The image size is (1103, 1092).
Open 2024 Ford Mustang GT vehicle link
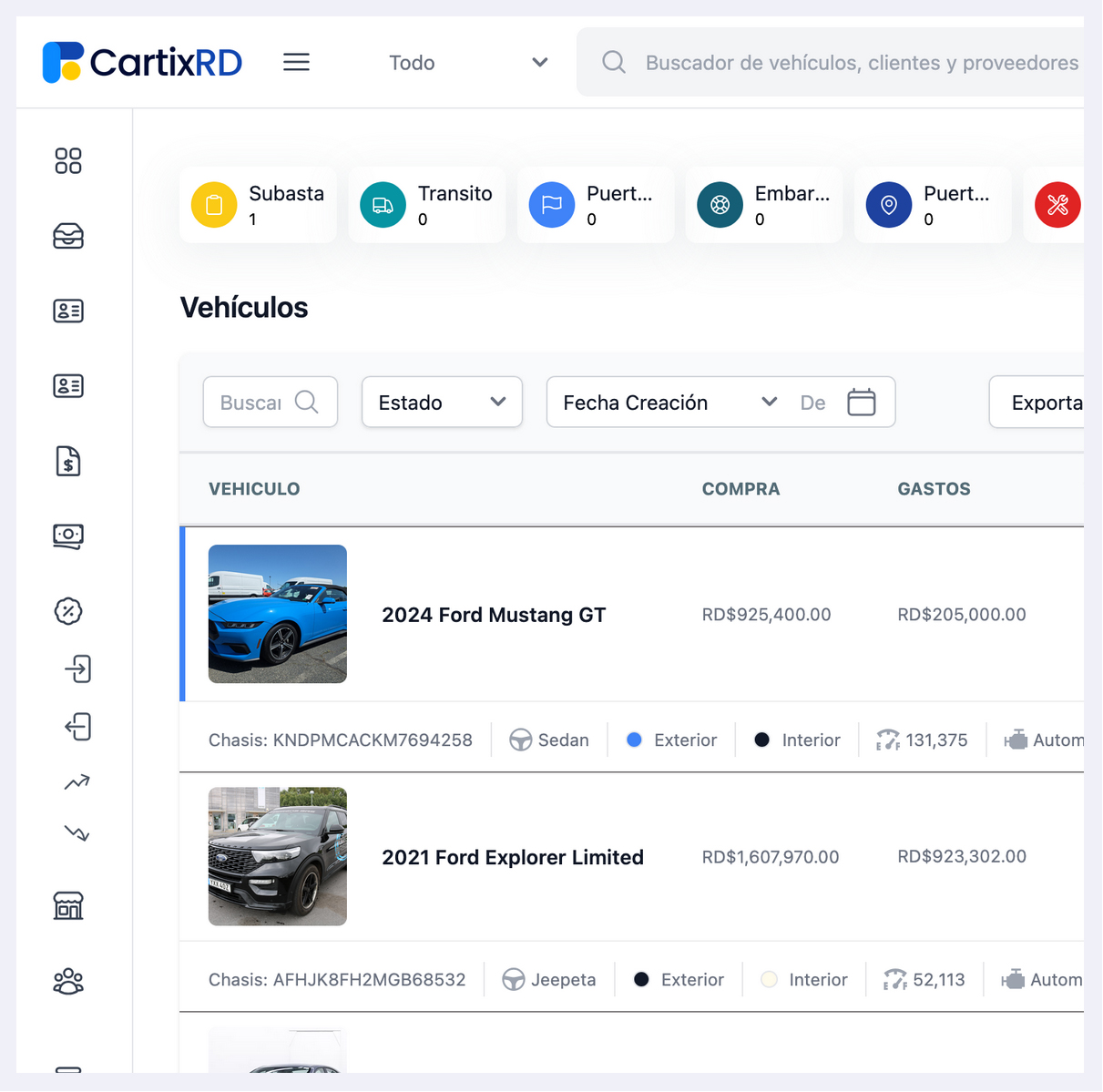[x=494, y=615]
